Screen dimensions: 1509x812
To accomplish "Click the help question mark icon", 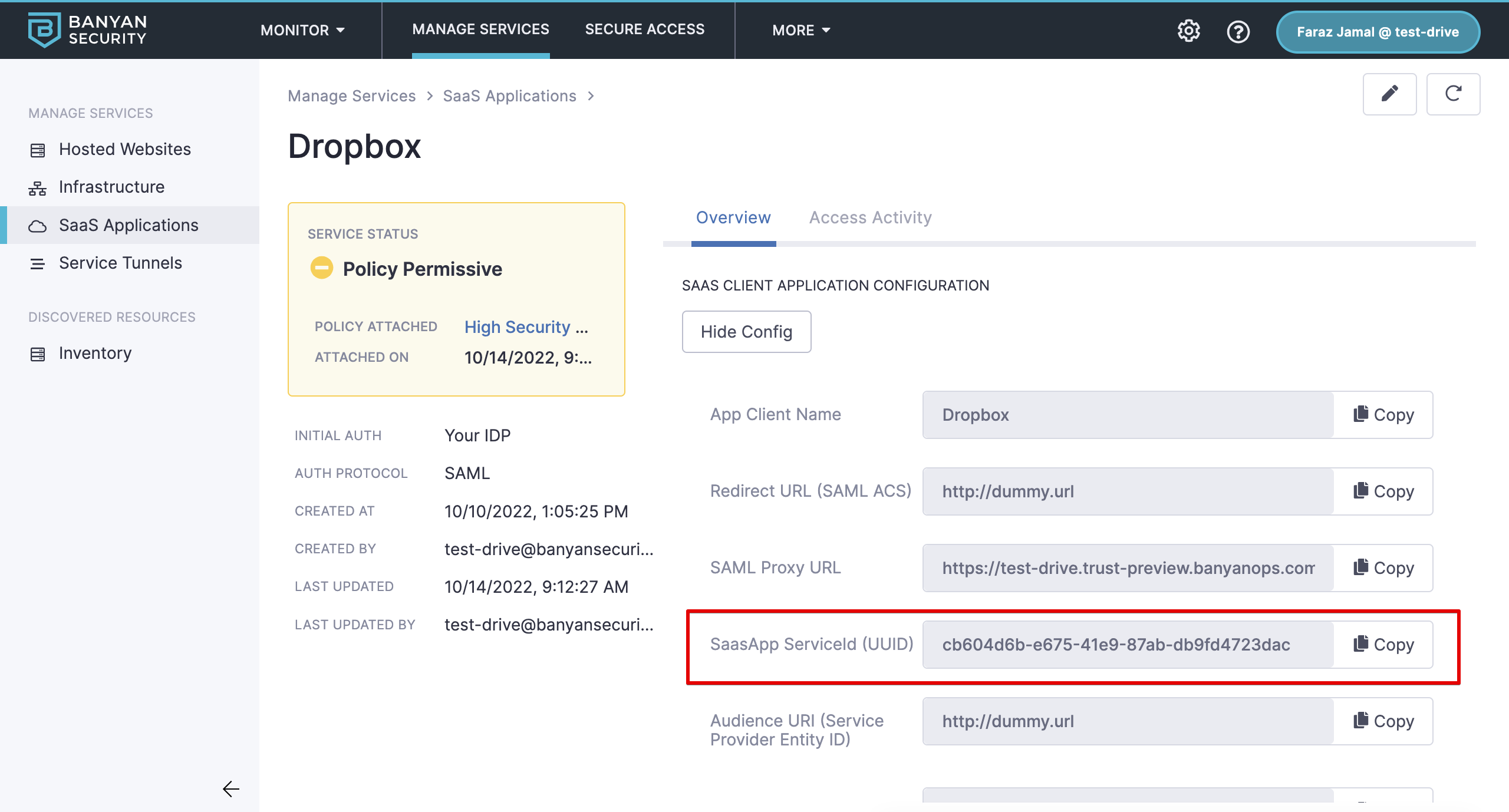I will coord(1238,31).
